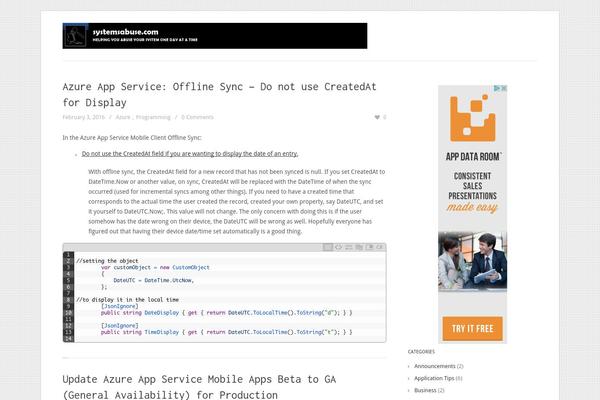Viewport: 600px width, 400px height.
Task: Open the Business category
Action: (x=425, y=390)
